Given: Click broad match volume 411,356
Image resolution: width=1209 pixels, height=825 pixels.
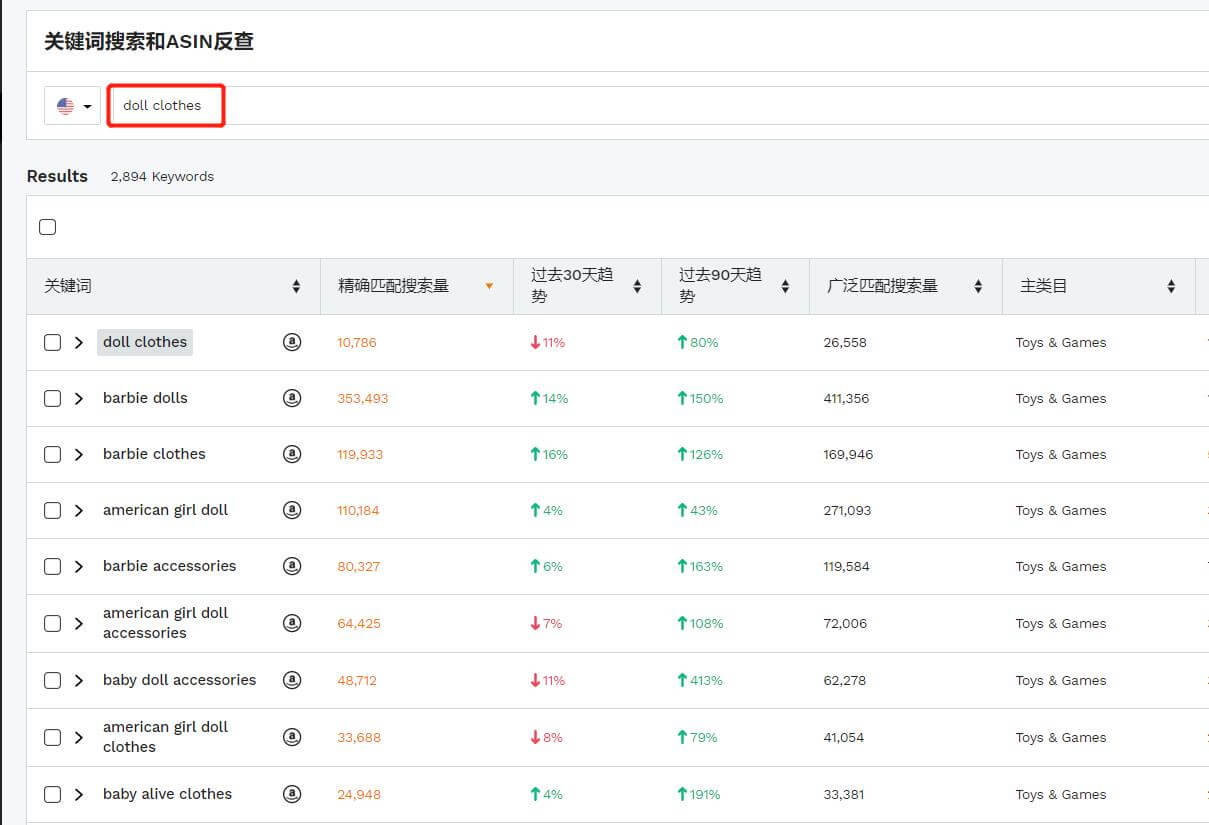Looking at the screenshot, I should (846, 398).
